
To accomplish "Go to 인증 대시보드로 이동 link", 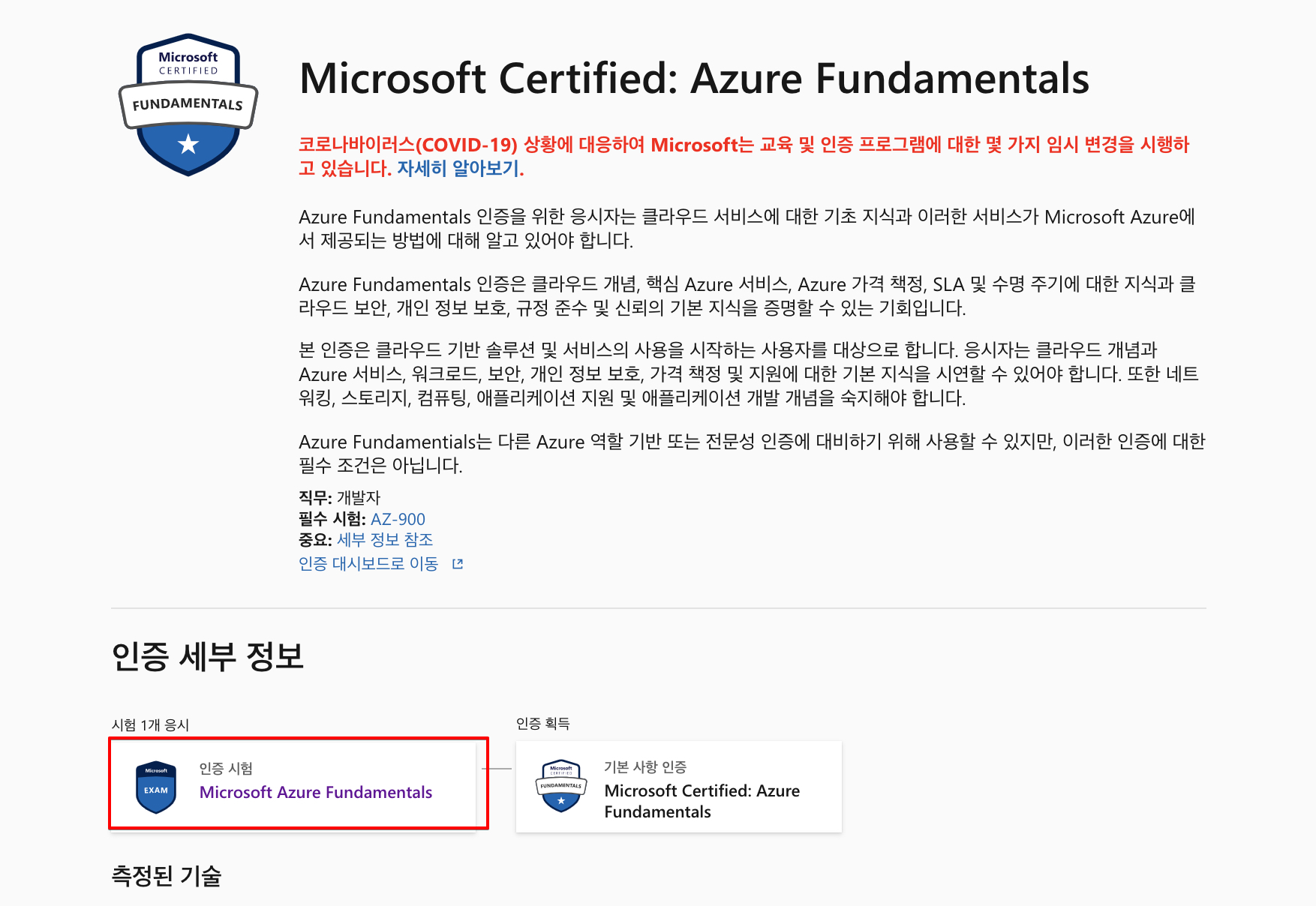I will pyautogui.click(x=368, y=564).
